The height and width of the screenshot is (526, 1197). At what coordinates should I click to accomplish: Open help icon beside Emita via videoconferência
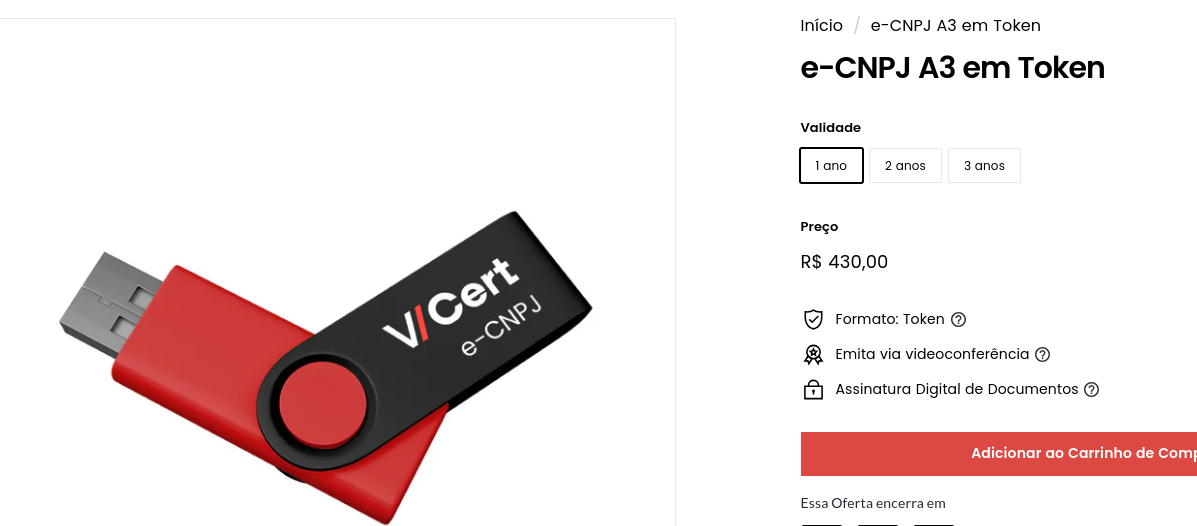[1043, 354]
